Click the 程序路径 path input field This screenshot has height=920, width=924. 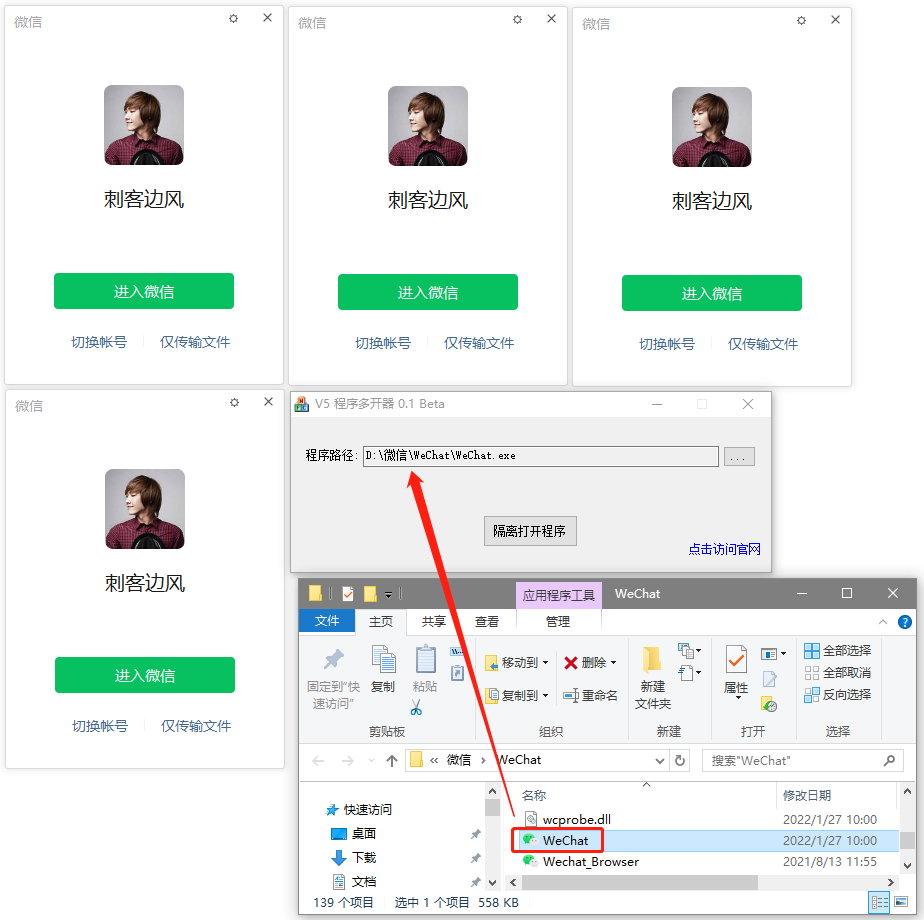click(x=540, y=456)
